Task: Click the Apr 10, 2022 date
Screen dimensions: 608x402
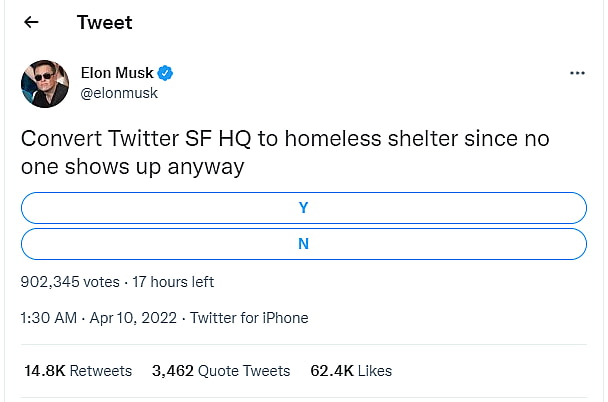Action: tap(133, 318)
